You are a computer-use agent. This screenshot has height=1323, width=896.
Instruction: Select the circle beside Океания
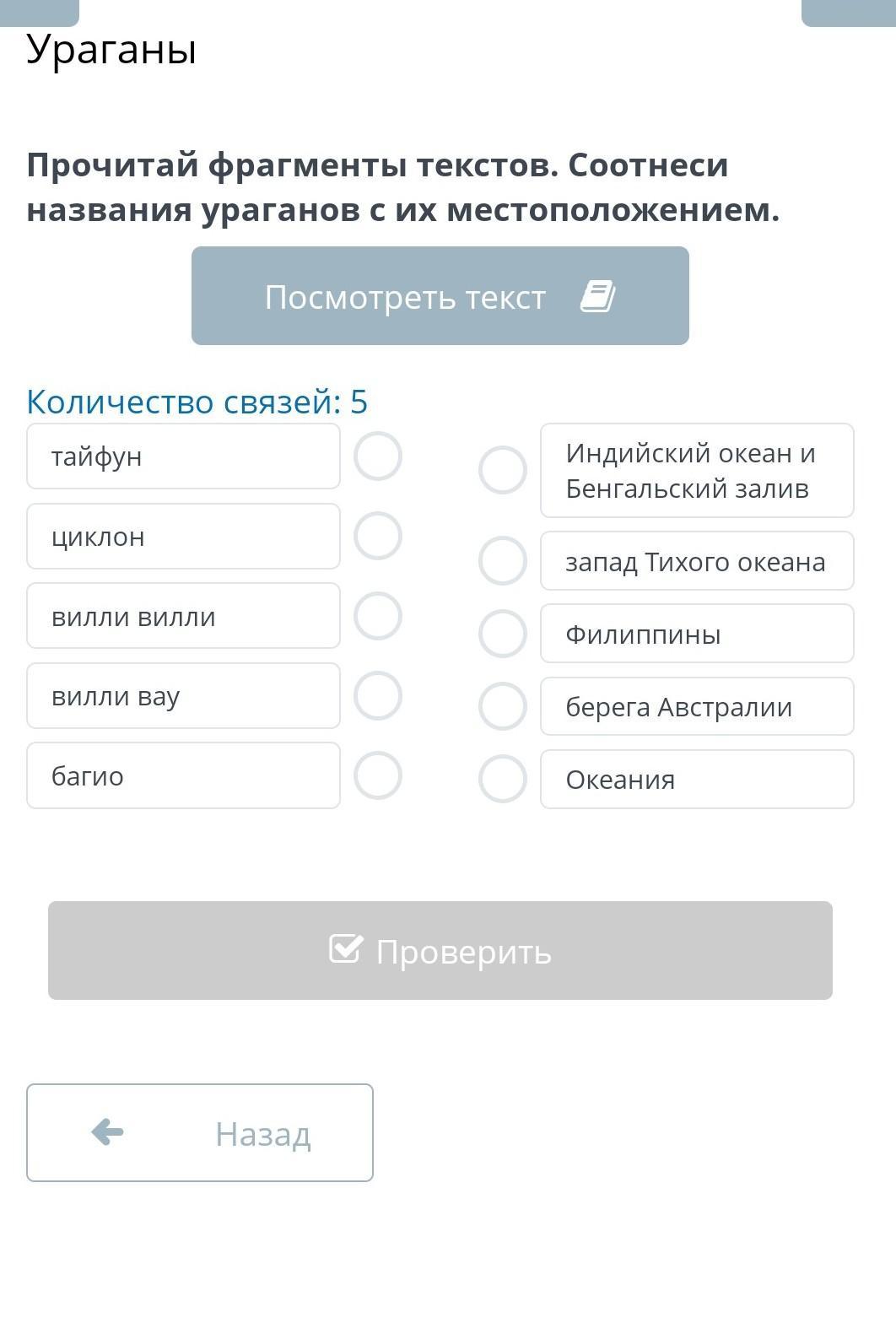(x=503, y=779)
